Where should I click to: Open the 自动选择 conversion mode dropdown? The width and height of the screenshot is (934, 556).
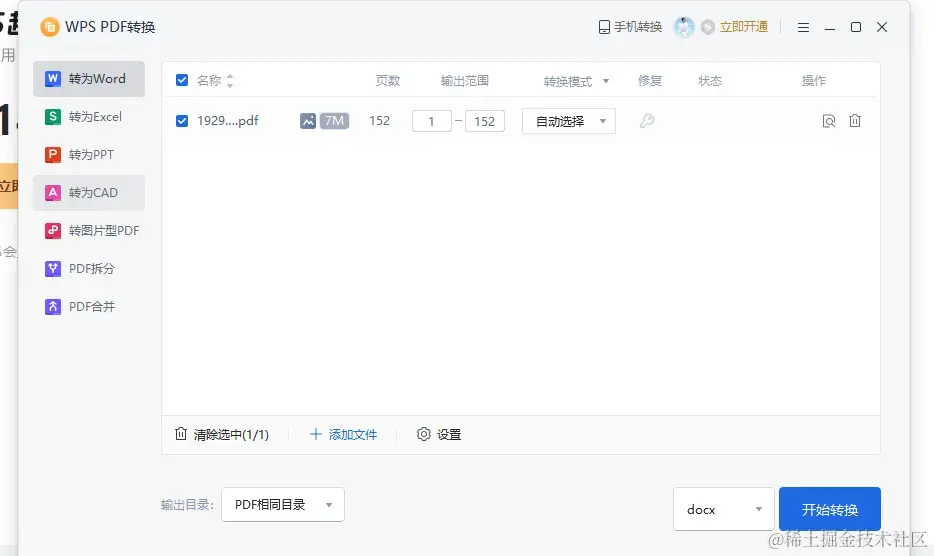(569, 121)
